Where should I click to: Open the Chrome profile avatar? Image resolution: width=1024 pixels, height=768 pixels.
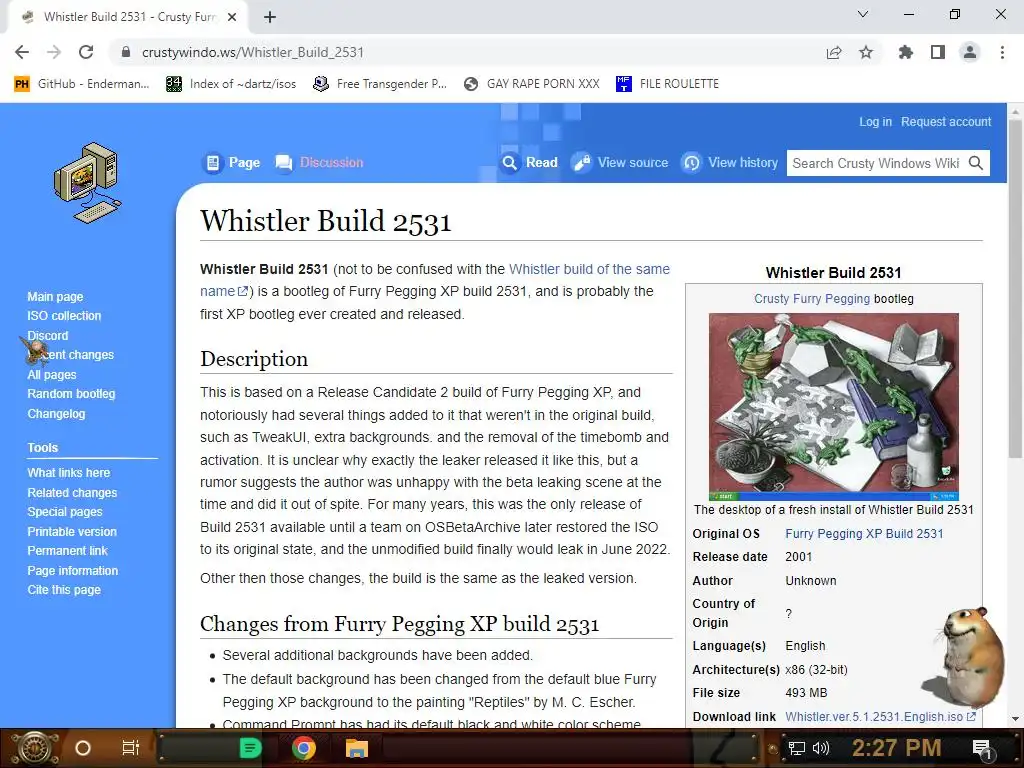(970, 52)
